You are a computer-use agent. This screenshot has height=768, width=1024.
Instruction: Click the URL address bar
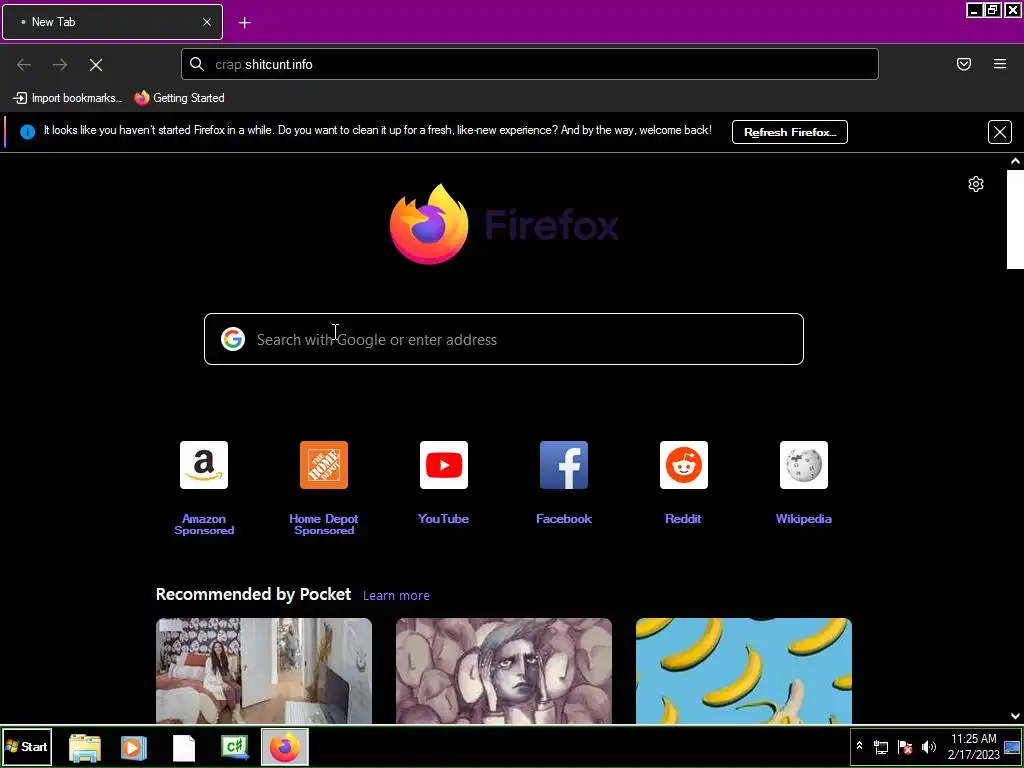tap(530, 64)
